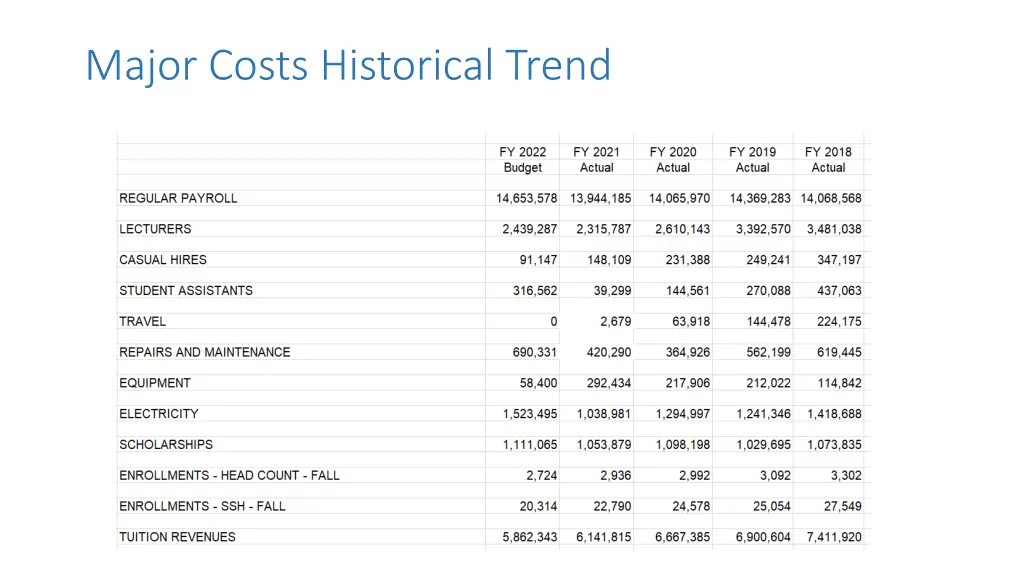
Task: Select repairs value 562,199
Action: coord(769,352)
